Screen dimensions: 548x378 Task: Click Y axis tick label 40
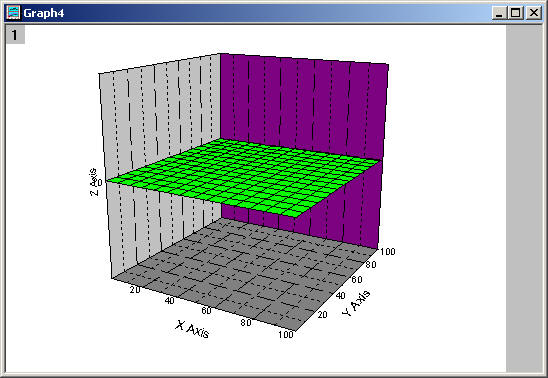pos(340,296)
